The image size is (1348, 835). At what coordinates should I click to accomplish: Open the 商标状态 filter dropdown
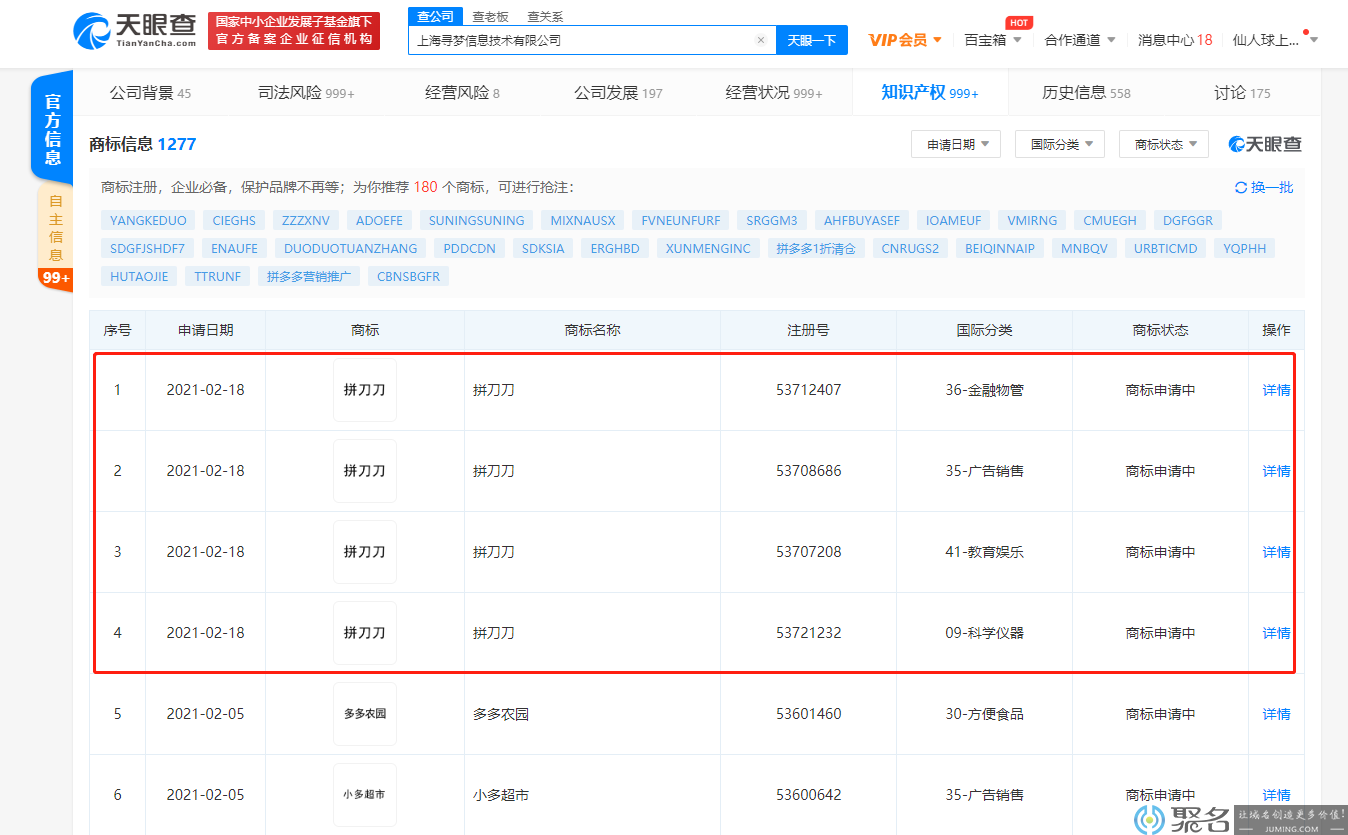tap(1164, 145)
